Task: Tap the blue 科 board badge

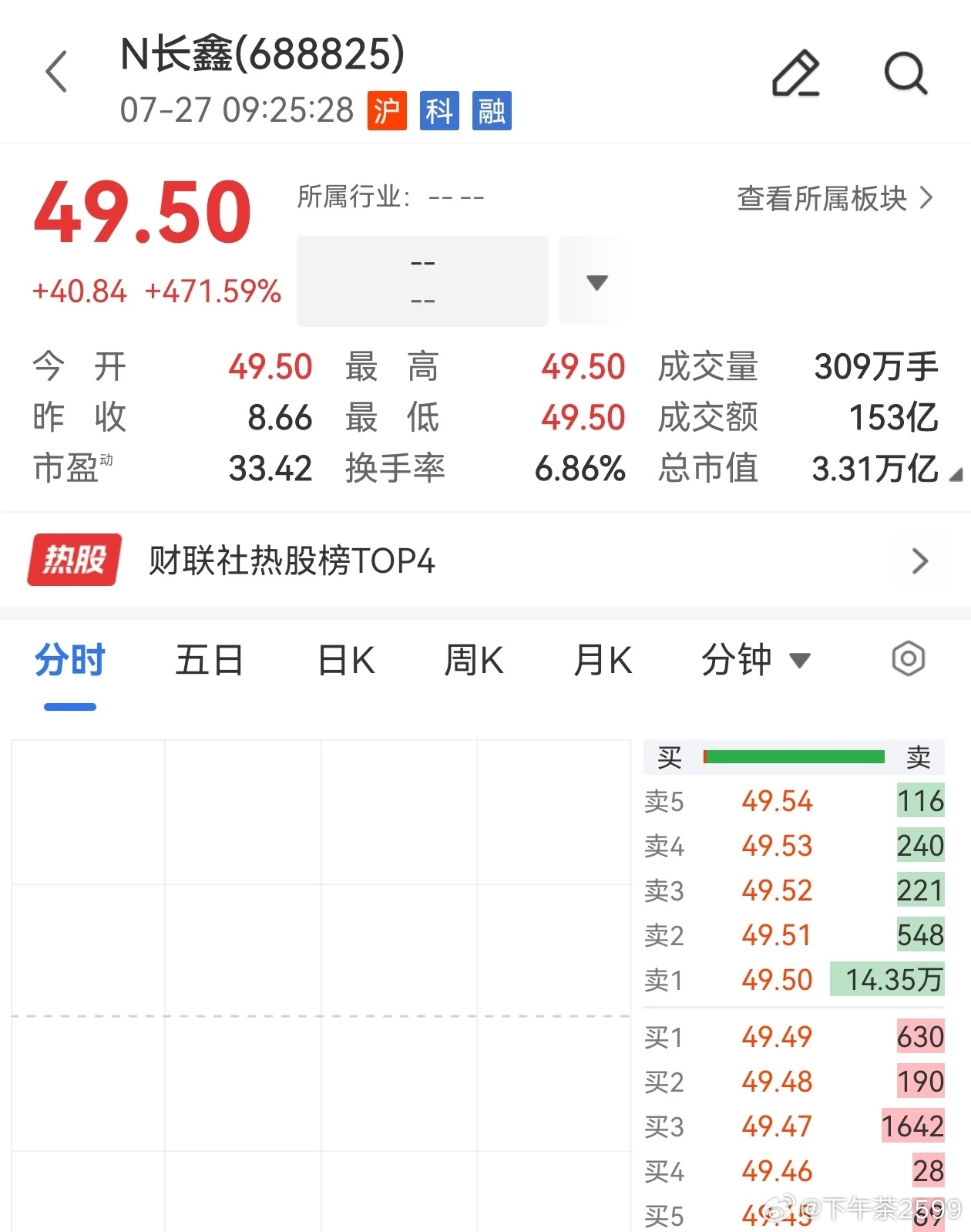Action: (439, 110)
